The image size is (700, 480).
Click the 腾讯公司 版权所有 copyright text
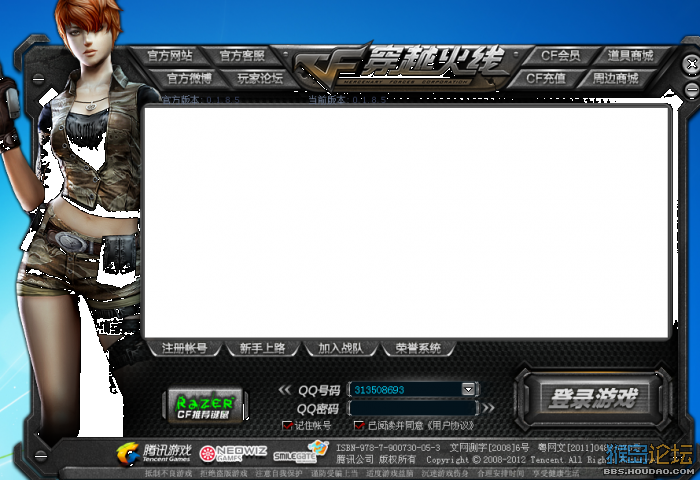[375, 459]
